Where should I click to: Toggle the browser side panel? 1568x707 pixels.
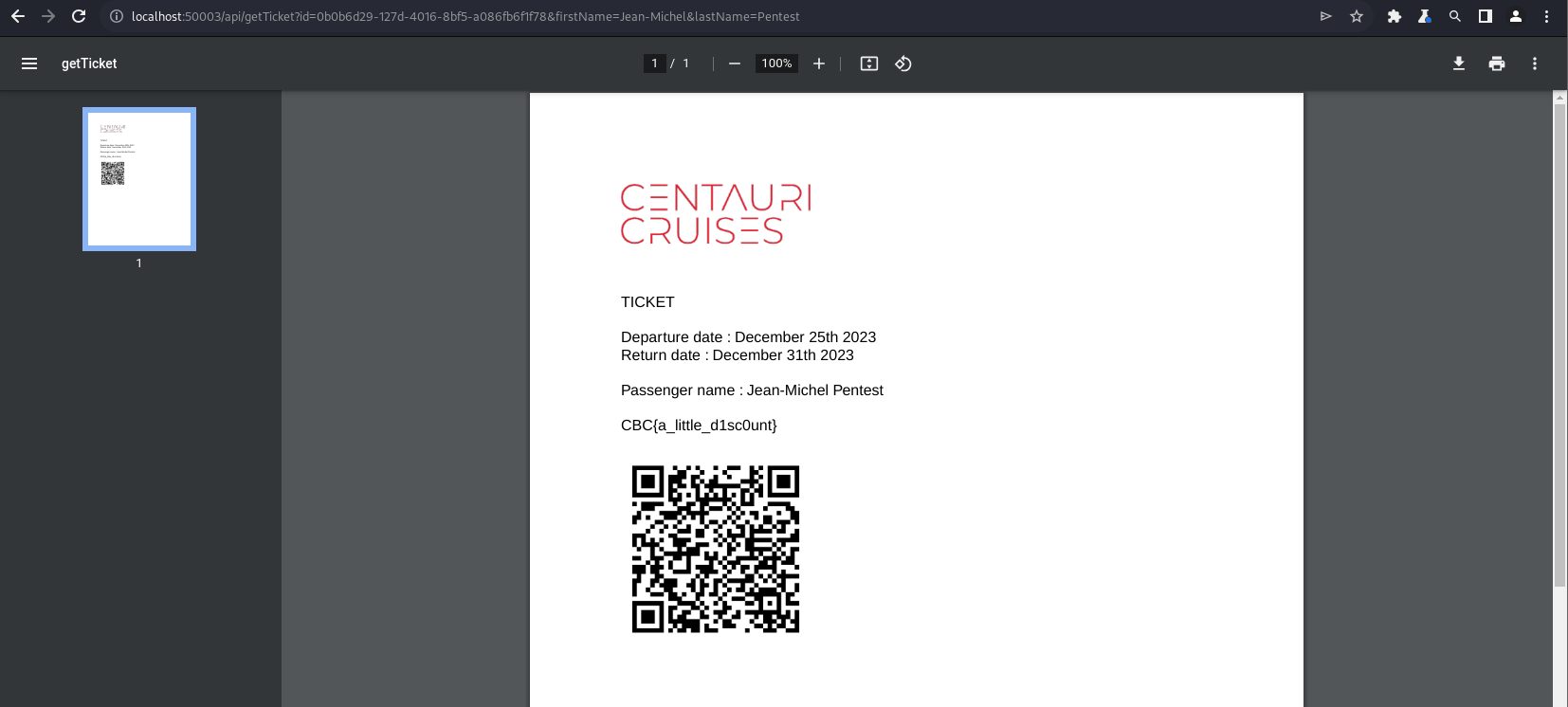point(1486,16)
